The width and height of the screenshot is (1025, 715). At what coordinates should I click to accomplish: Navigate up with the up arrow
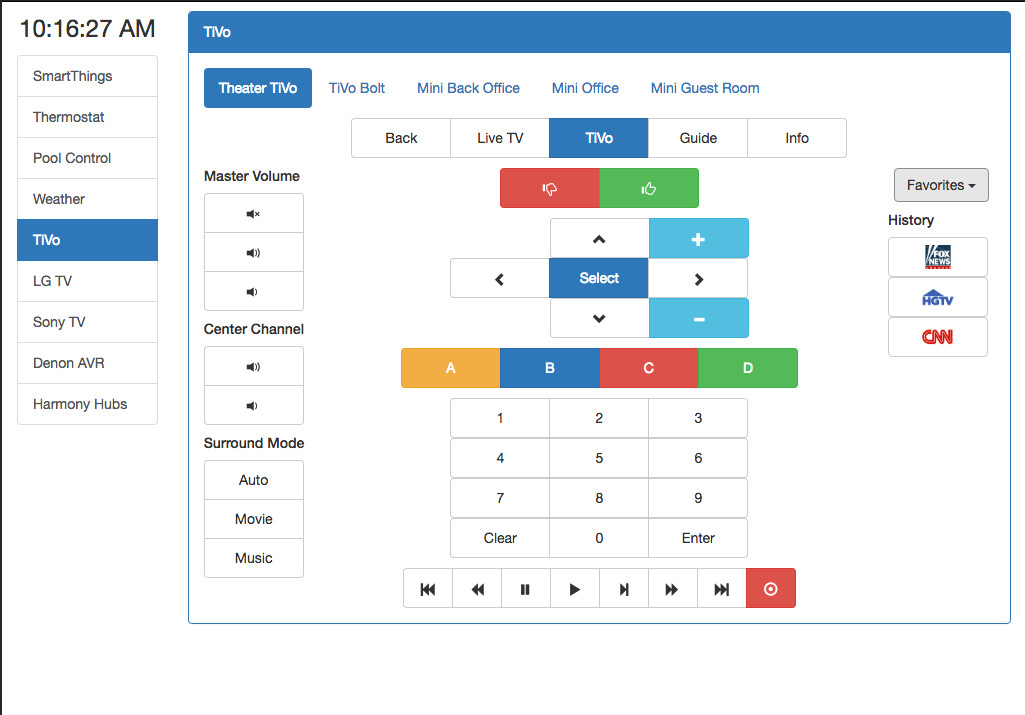[599, 239]
